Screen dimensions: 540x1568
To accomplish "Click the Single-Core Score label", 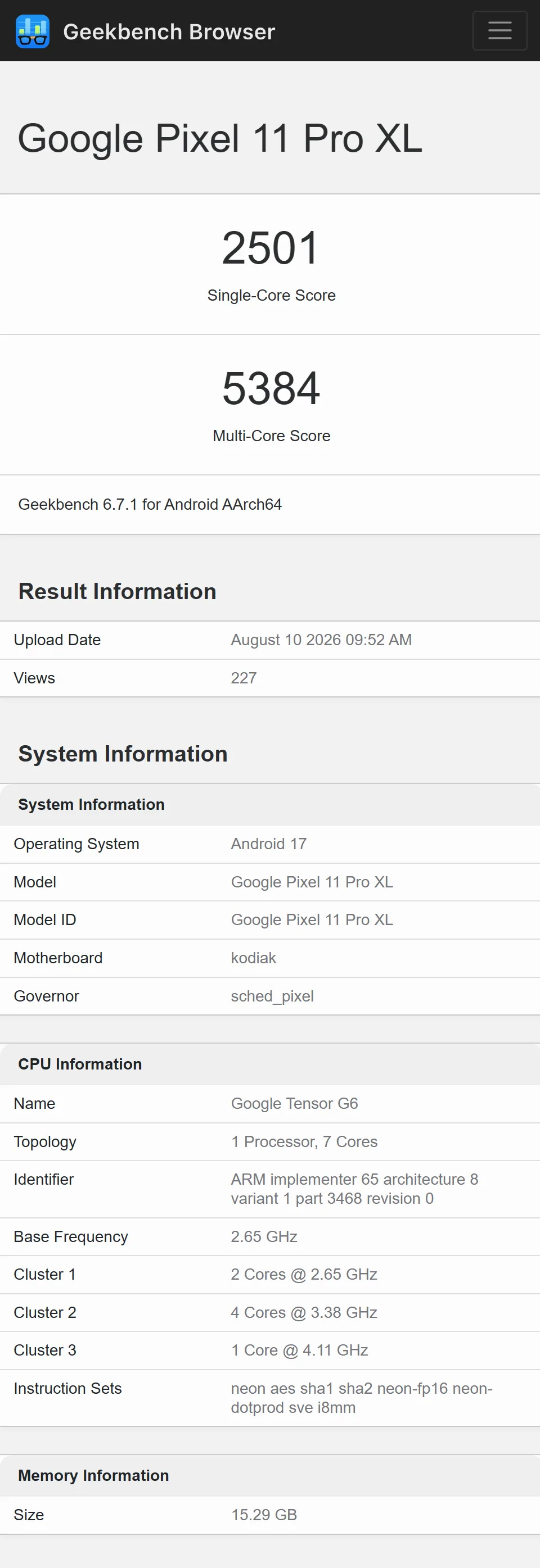I will click(271, 295).
